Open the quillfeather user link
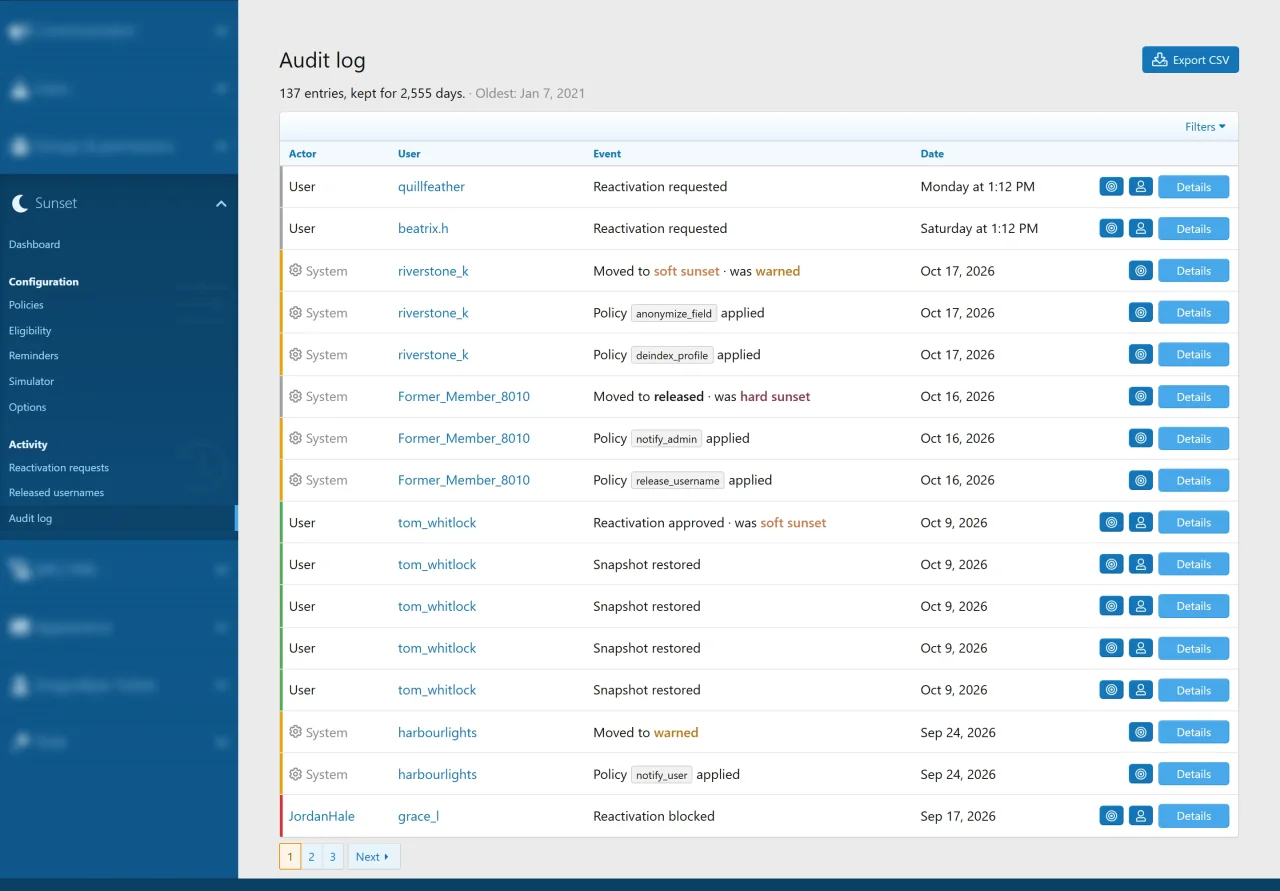 (431, 186)
